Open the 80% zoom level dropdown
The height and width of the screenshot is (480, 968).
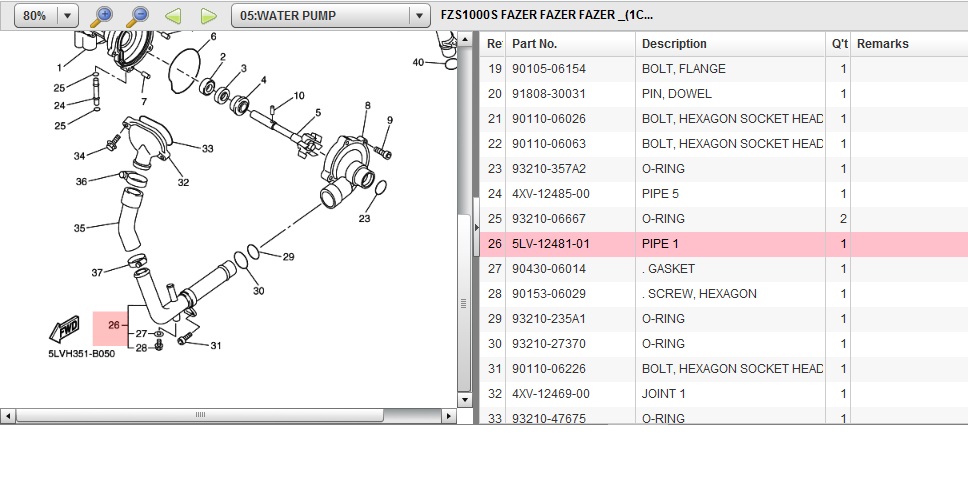point(68,16)
